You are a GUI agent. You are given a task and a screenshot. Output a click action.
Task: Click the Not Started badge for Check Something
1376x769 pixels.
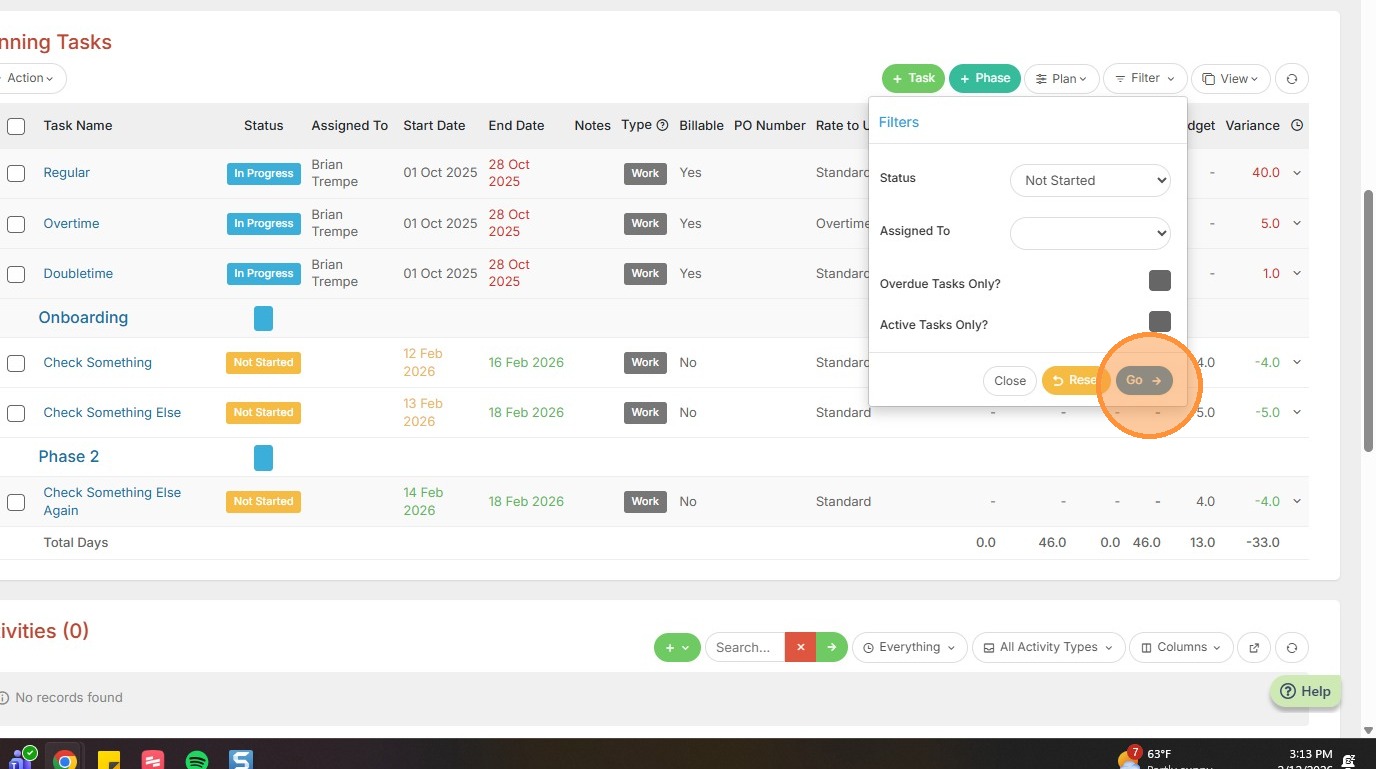click(264, 363)
